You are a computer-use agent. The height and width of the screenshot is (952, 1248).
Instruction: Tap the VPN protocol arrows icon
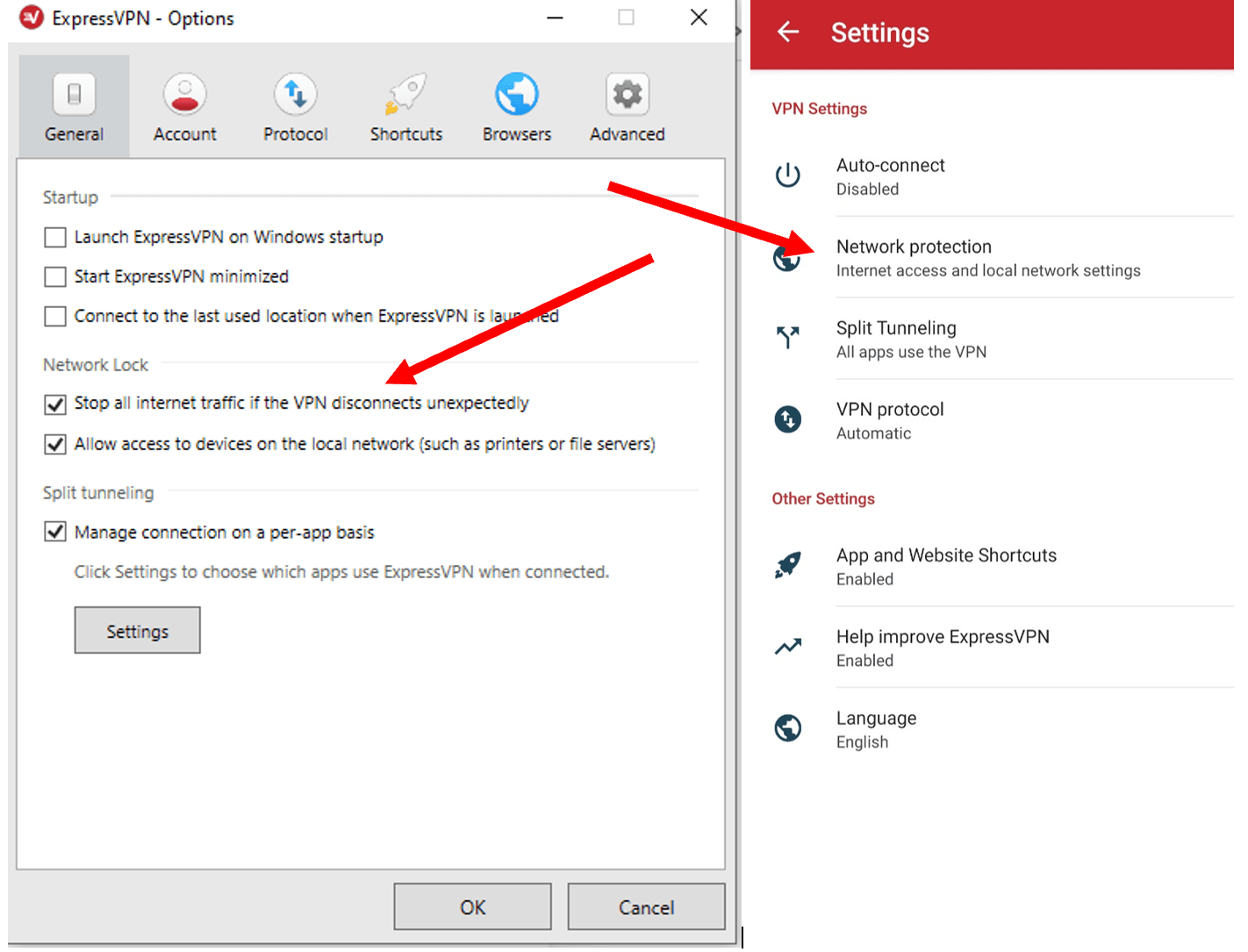[x=788, y=419]
